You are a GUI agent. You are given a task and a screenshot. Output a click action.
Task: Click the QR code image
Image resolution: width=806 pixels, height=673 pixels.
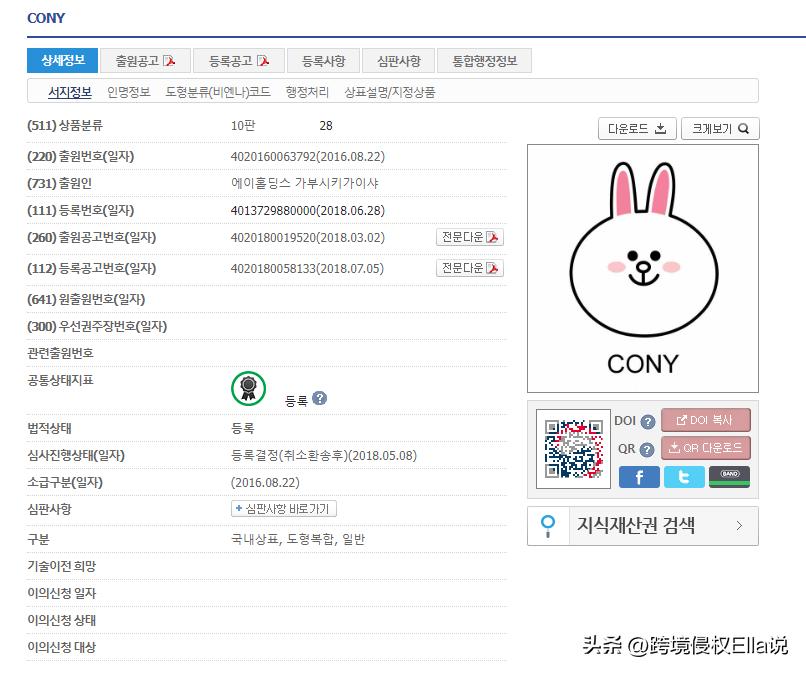pyautogui.click(x=573, y=449)
